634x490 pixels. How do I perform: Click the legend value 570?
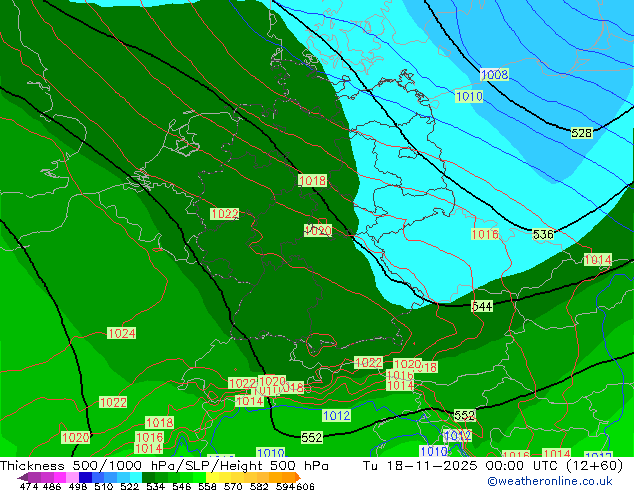[x=233, y=486]
